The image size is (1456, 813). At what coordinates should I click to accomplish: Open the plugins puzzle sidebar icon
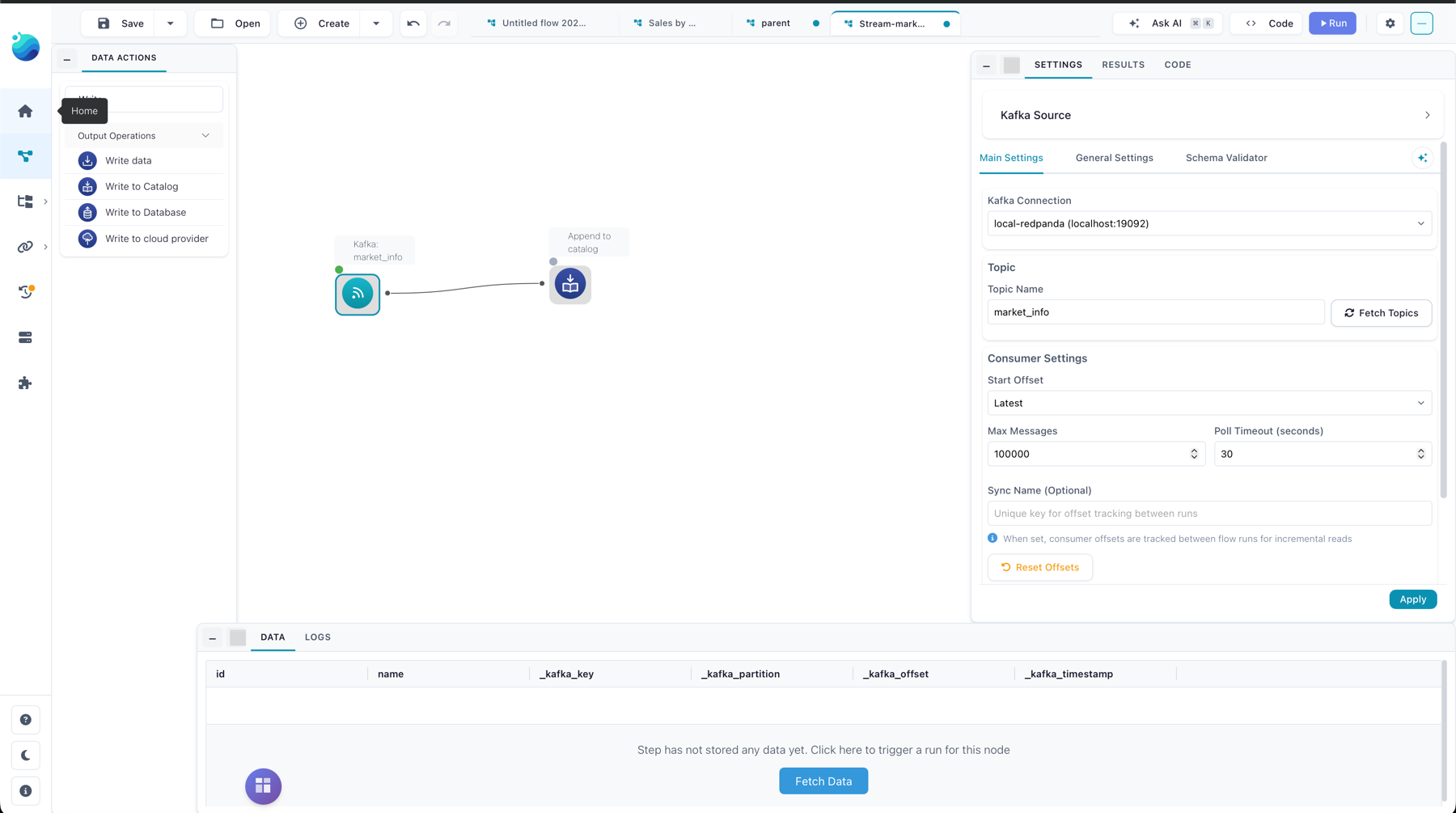[25, 383]
